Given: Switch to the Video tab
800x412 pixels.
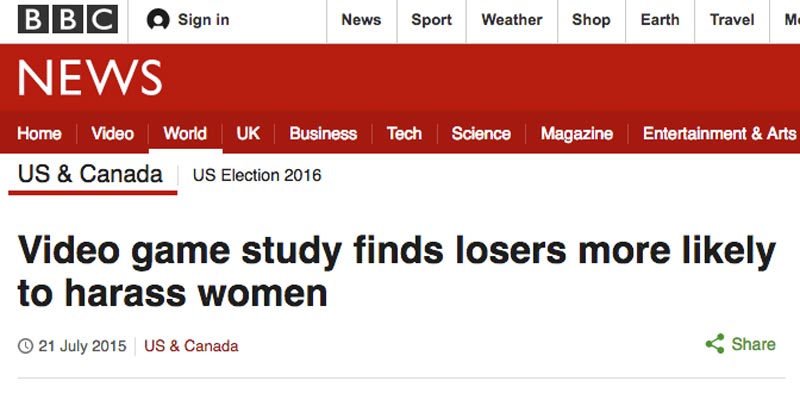Looking at the screenshot, I should pos(113,134).
